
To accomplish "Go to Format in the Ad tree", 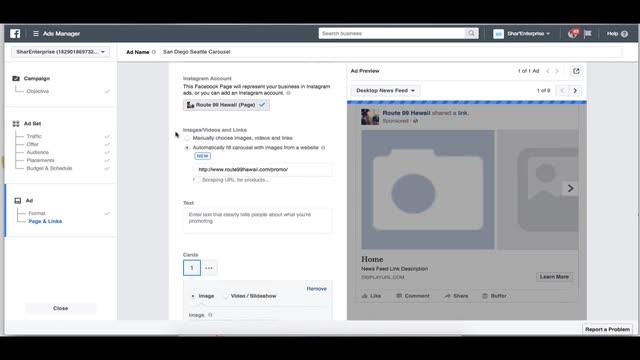I will (37, 213).
